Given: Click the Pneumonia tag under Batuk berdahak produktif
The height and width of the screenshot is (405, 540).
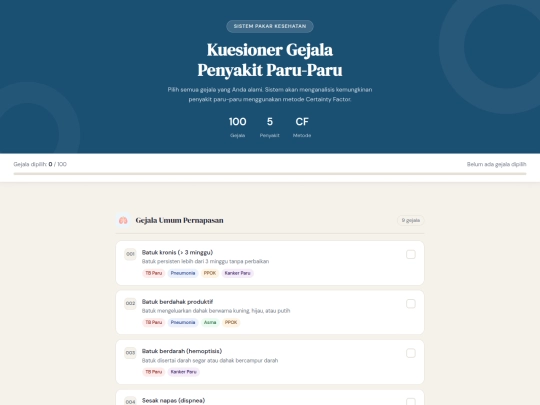Looking at the screenshot, I should 183,322.
